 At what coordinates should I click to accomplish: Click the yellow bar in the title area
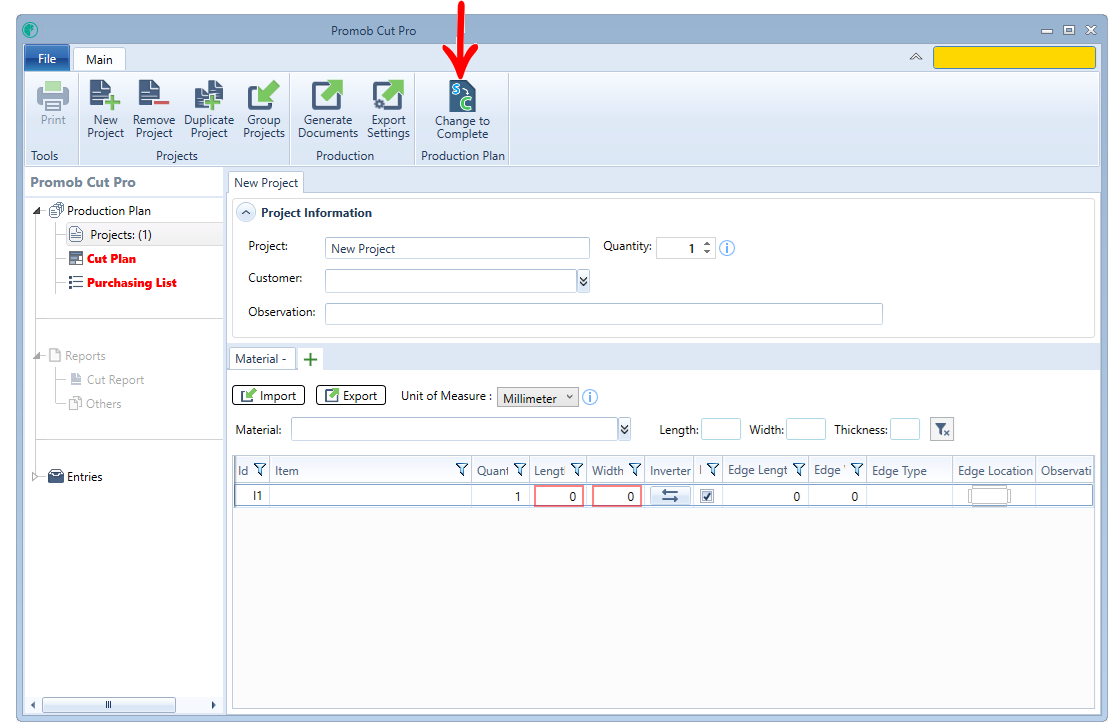(x=1014, y=57)
